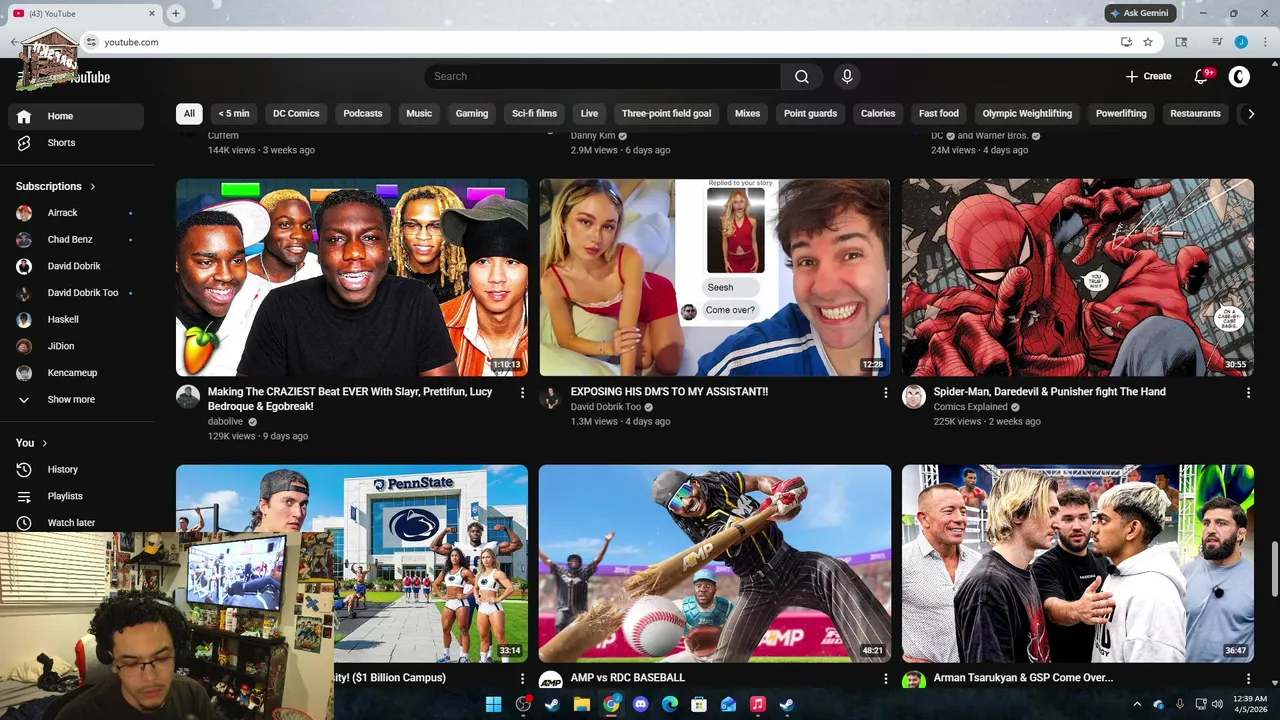Open Apple Music icon in taskbar
1280x720 pixels.
tap(758, 704)
